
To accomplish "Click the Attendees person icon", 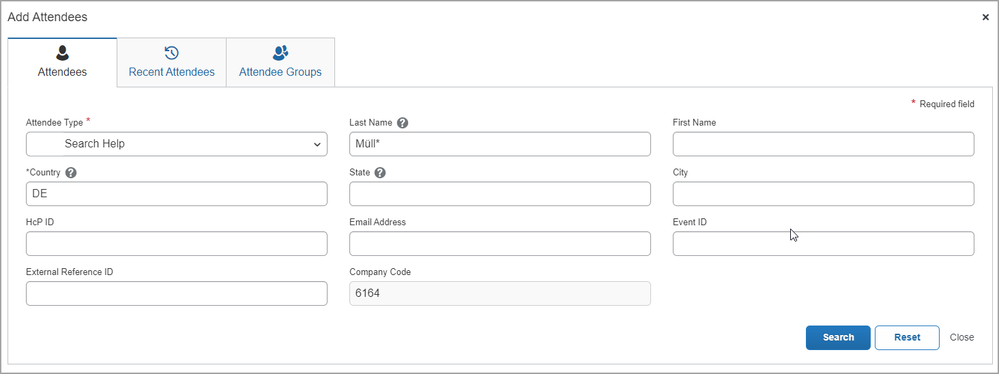I will coord(62,53).
